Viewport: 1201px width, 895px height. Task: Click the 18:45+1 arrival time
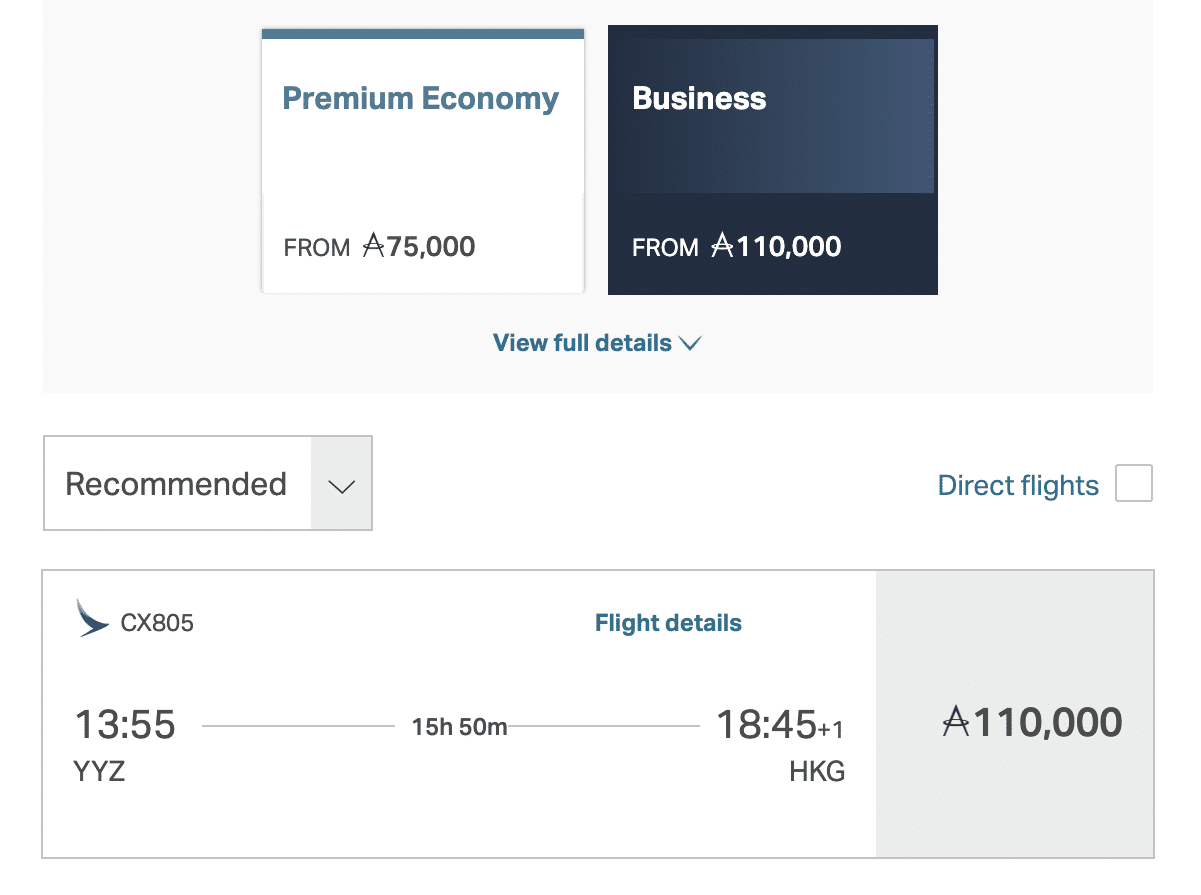click(x=779, y=724)
